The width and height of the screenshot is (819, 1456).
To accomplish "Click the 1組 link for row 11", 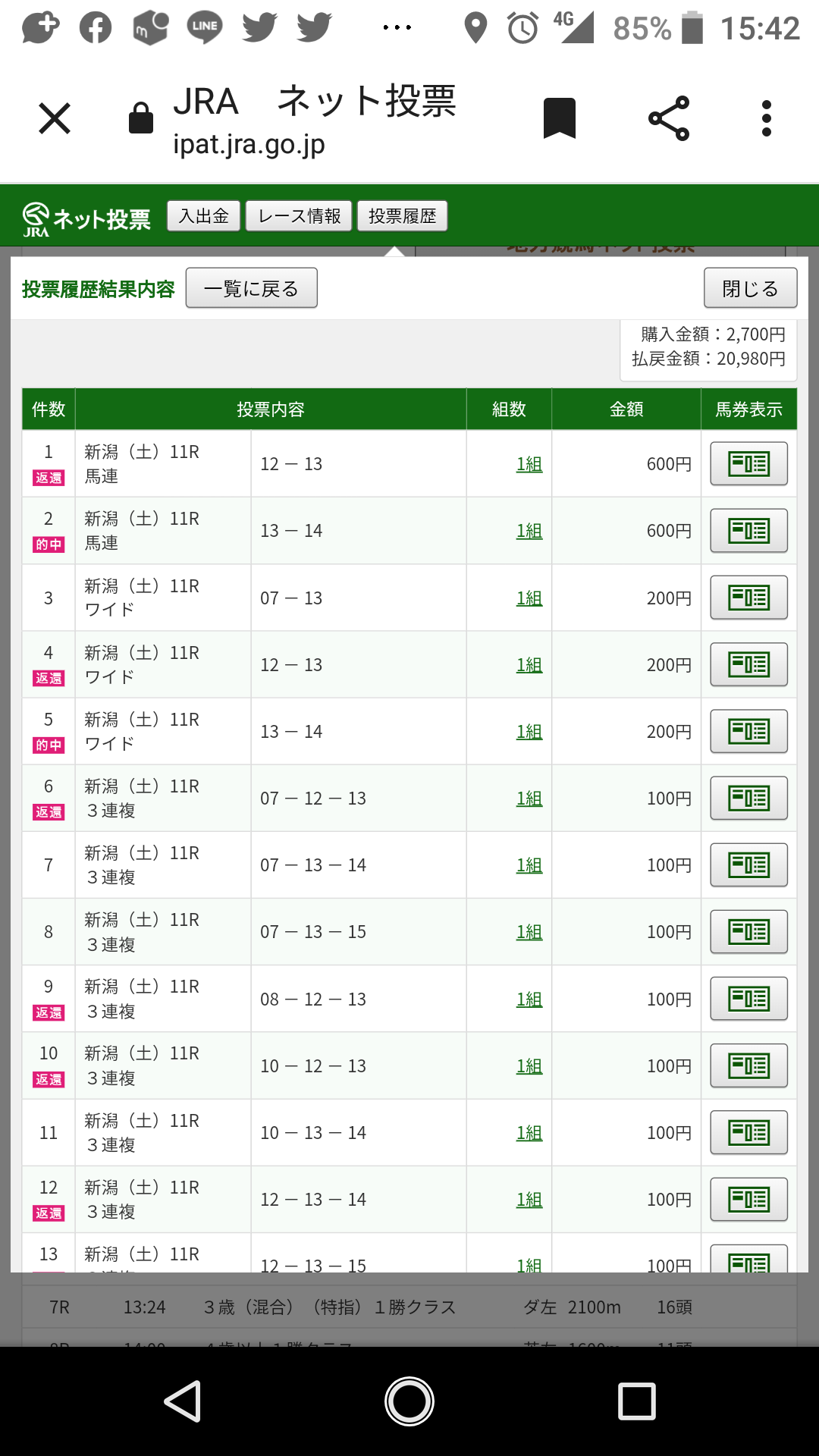I will [x=529, y=1133].
